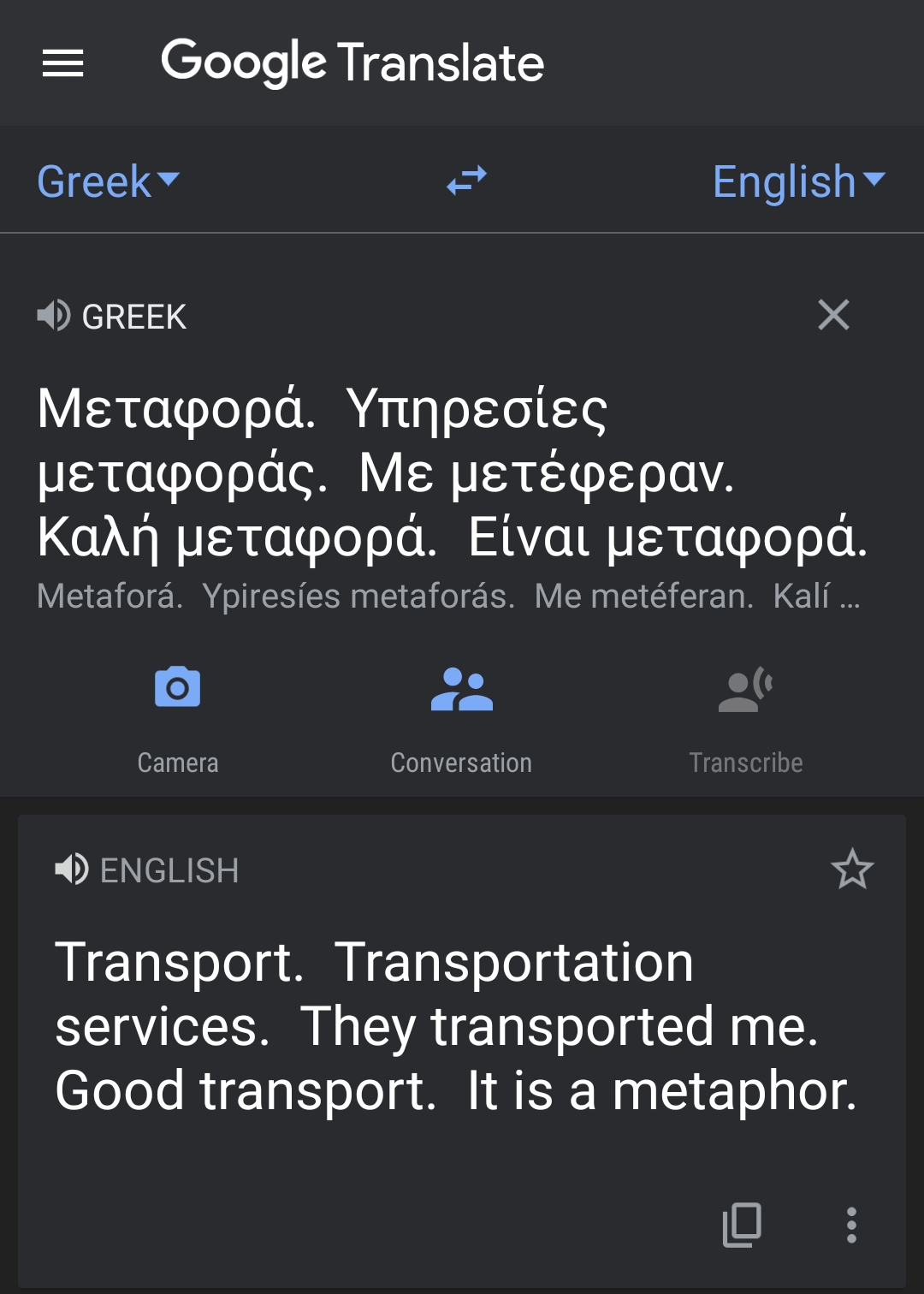The height and width of the screenshot is (1294, 924).
Task: Tap the Google Translate title
Action: tap(352, 62)
